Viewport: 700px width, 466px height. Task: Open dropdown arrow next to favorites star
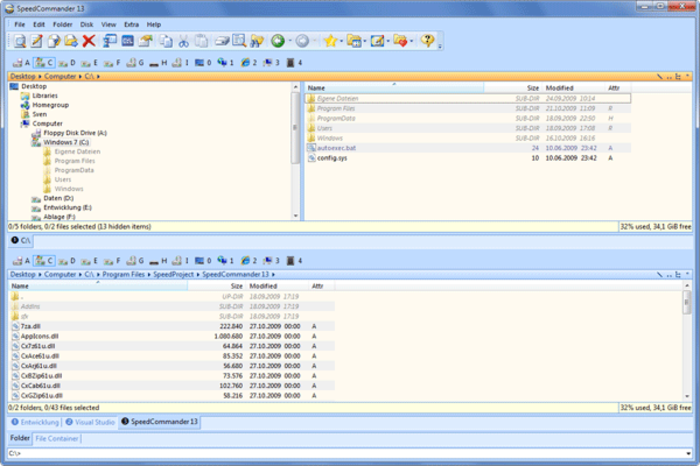(342, 41)
